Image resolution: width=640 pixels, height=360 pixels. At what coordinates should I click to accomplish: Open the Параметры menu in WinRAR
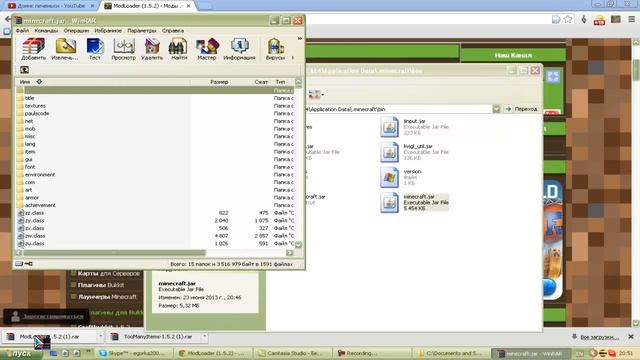[142, 31]
